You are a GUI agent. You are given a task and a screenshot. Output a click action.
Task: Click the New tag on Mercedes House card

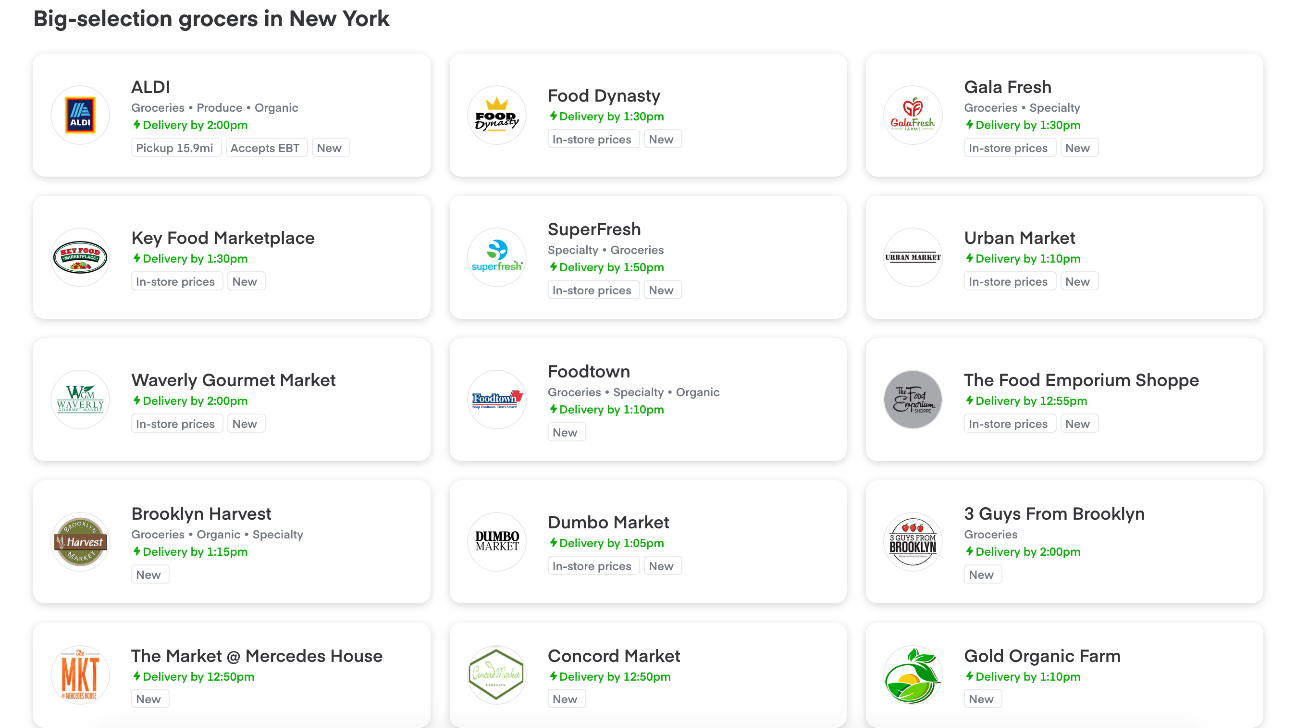149,699
